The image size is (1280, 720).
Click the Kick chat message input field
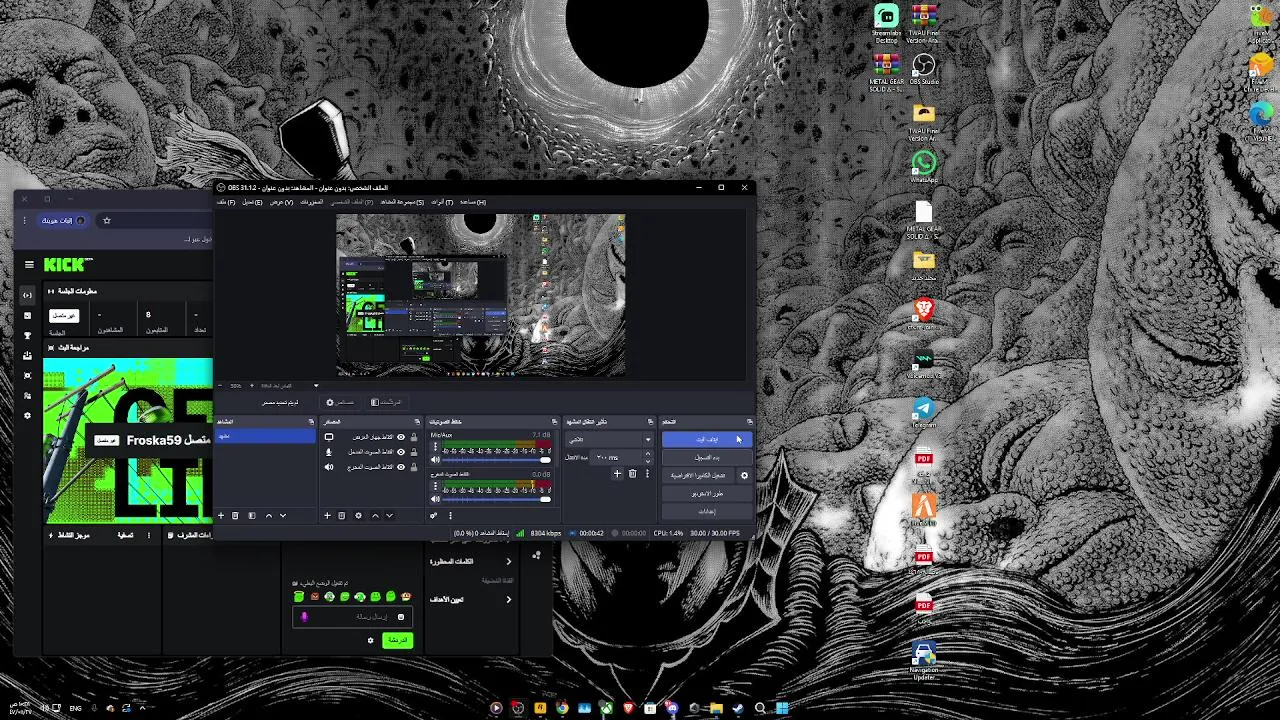[x=353, y=617]
